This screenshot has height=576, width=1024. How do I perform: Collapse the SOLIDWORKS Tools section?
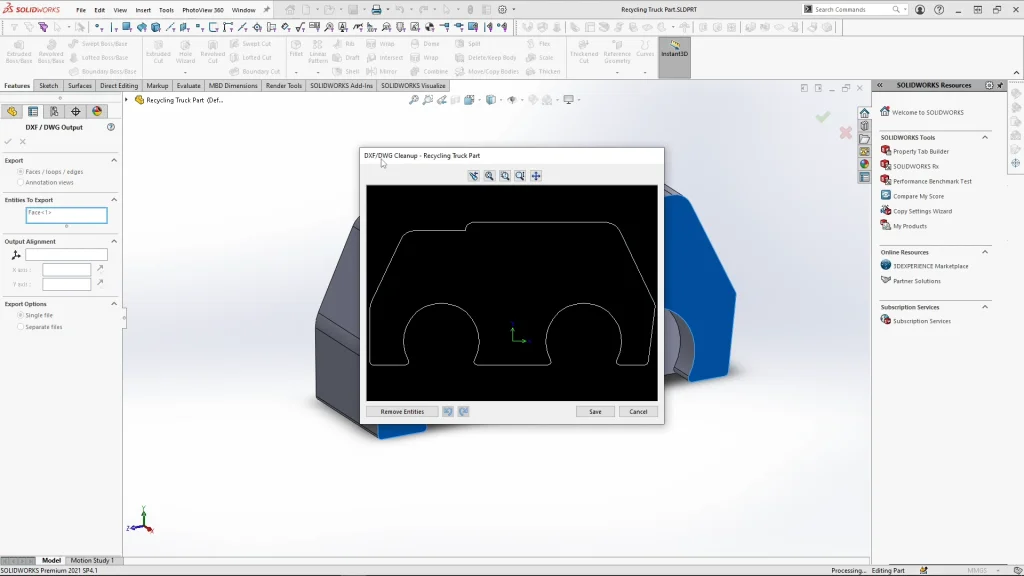coord(985,137)
